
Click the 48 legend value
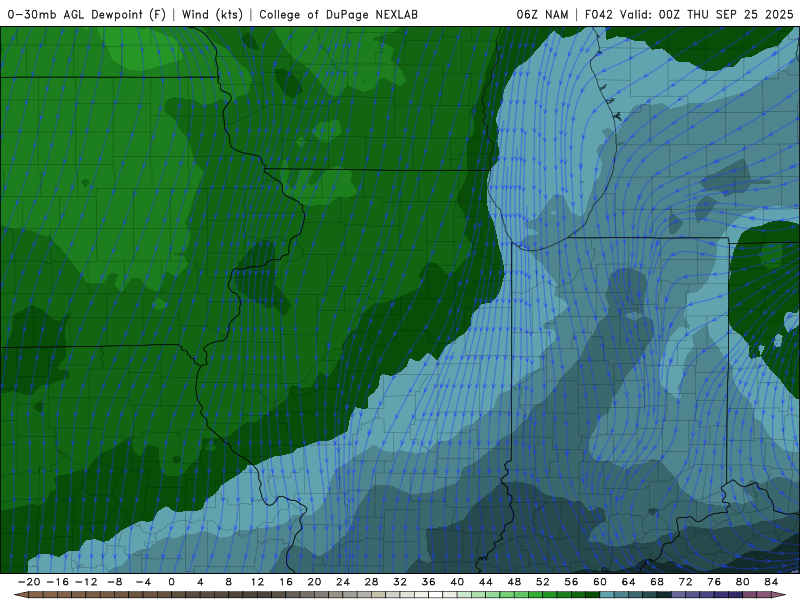point(514,582)
